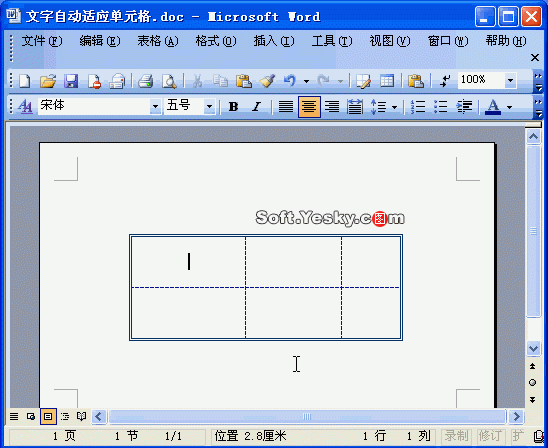The width and height of the screenshot is (548, 448).
Task: Toggle Italic formatting
Action: (257, 107)
